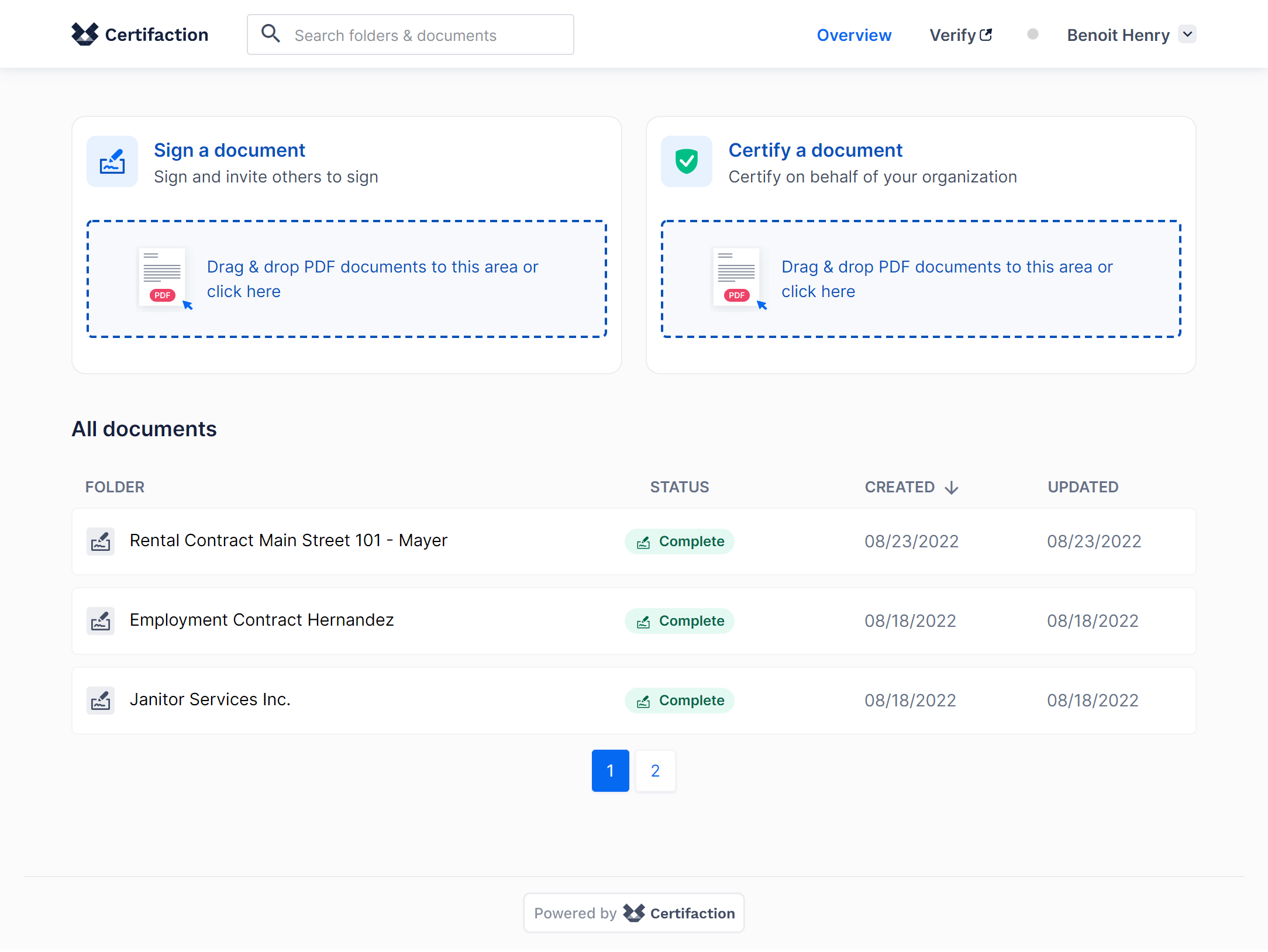Click the folder icon beside Rental Contract Main Street

(101, 541)
